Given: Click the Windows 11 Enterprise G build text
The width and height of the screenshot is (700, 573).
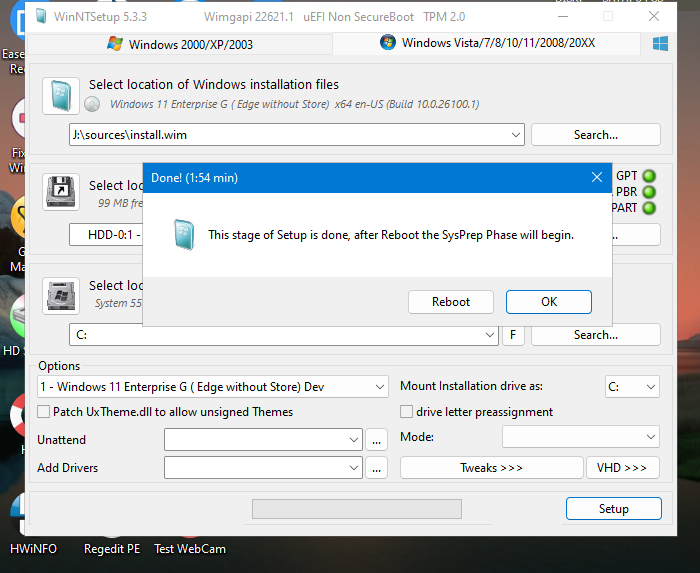Looking at the screenshot, I should click(x=295, y=104).
